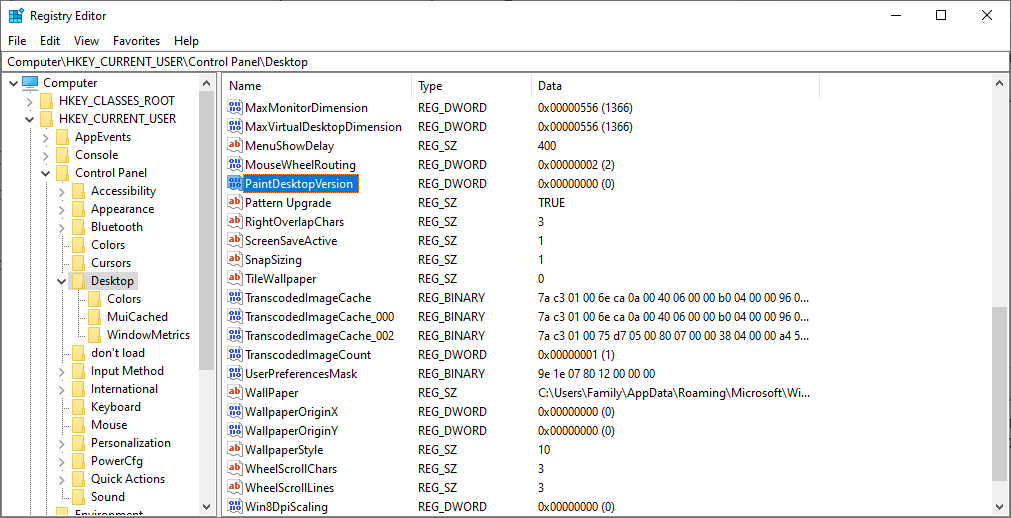The height and width of the screenshot is (518, 1011).
Task: Click the values pane scroll up arrow
Action: coord(999,83)
